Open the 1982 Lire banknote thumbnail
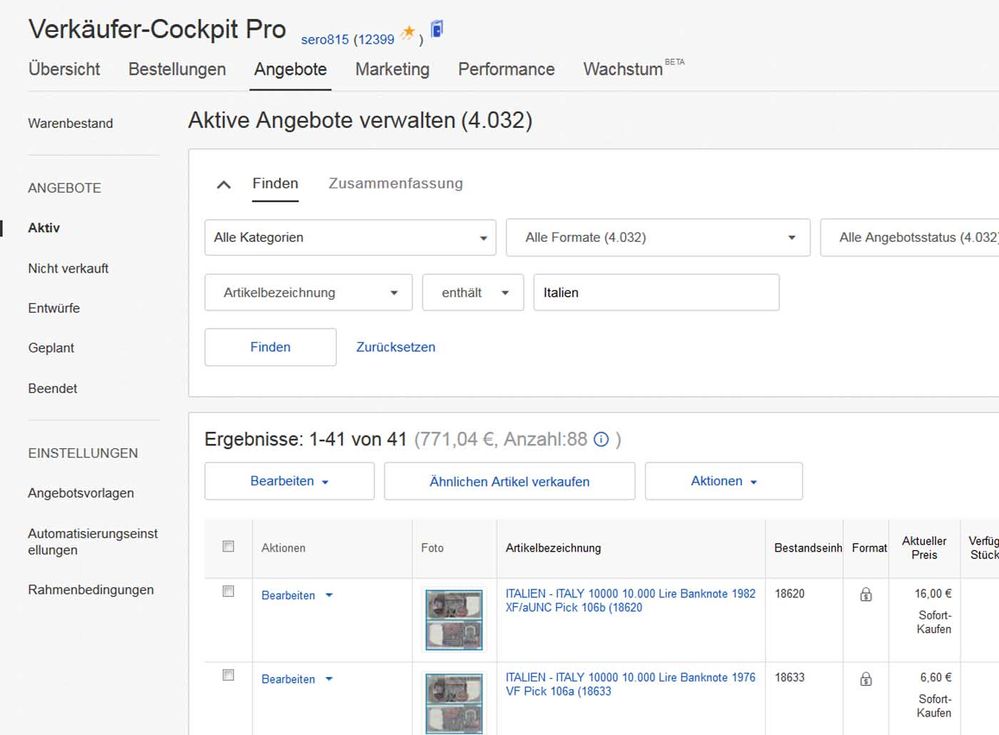999x735 pixels. (453, 620)
